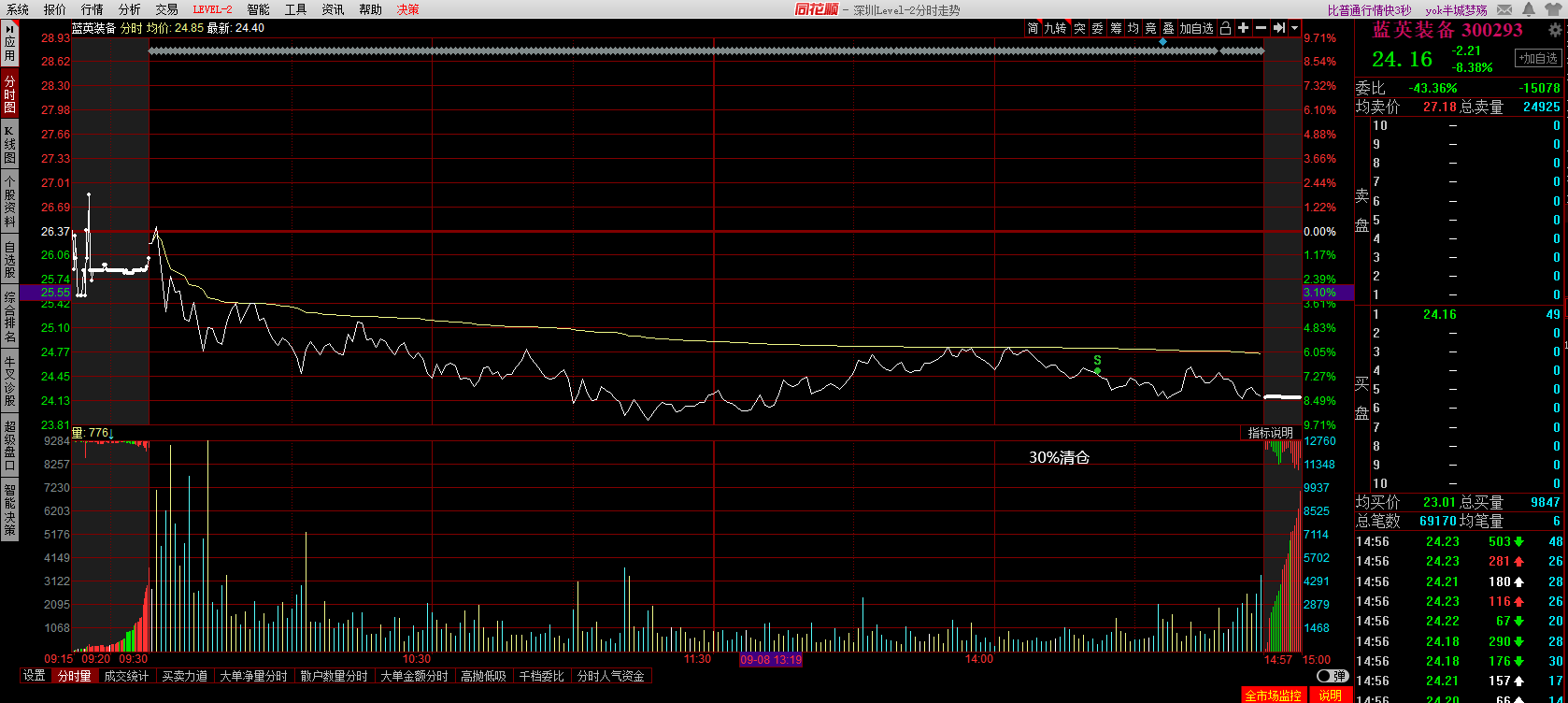Viewport: 1568px width, 703px height.
Task: Open the 个股资料 sidebar tab
Action: coord(9,201)
